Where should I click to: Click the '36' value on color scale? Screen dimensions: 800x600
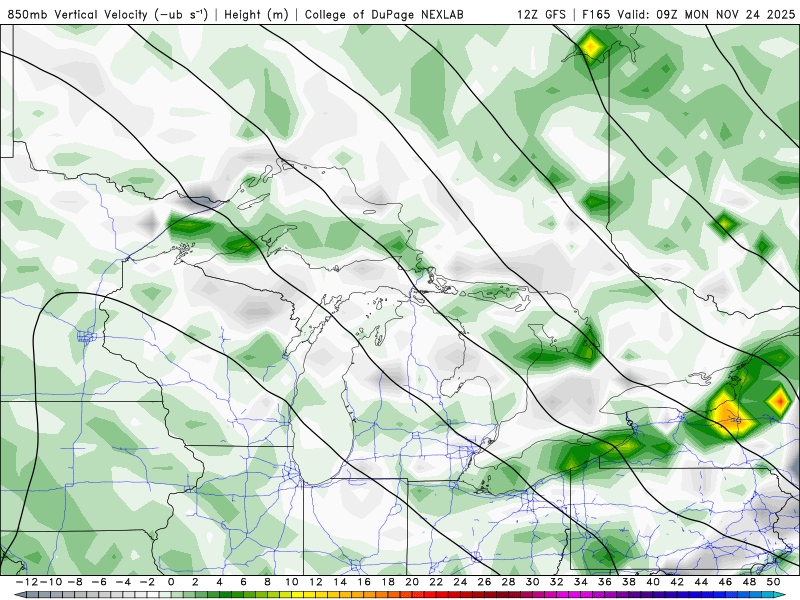pos(605,582)
